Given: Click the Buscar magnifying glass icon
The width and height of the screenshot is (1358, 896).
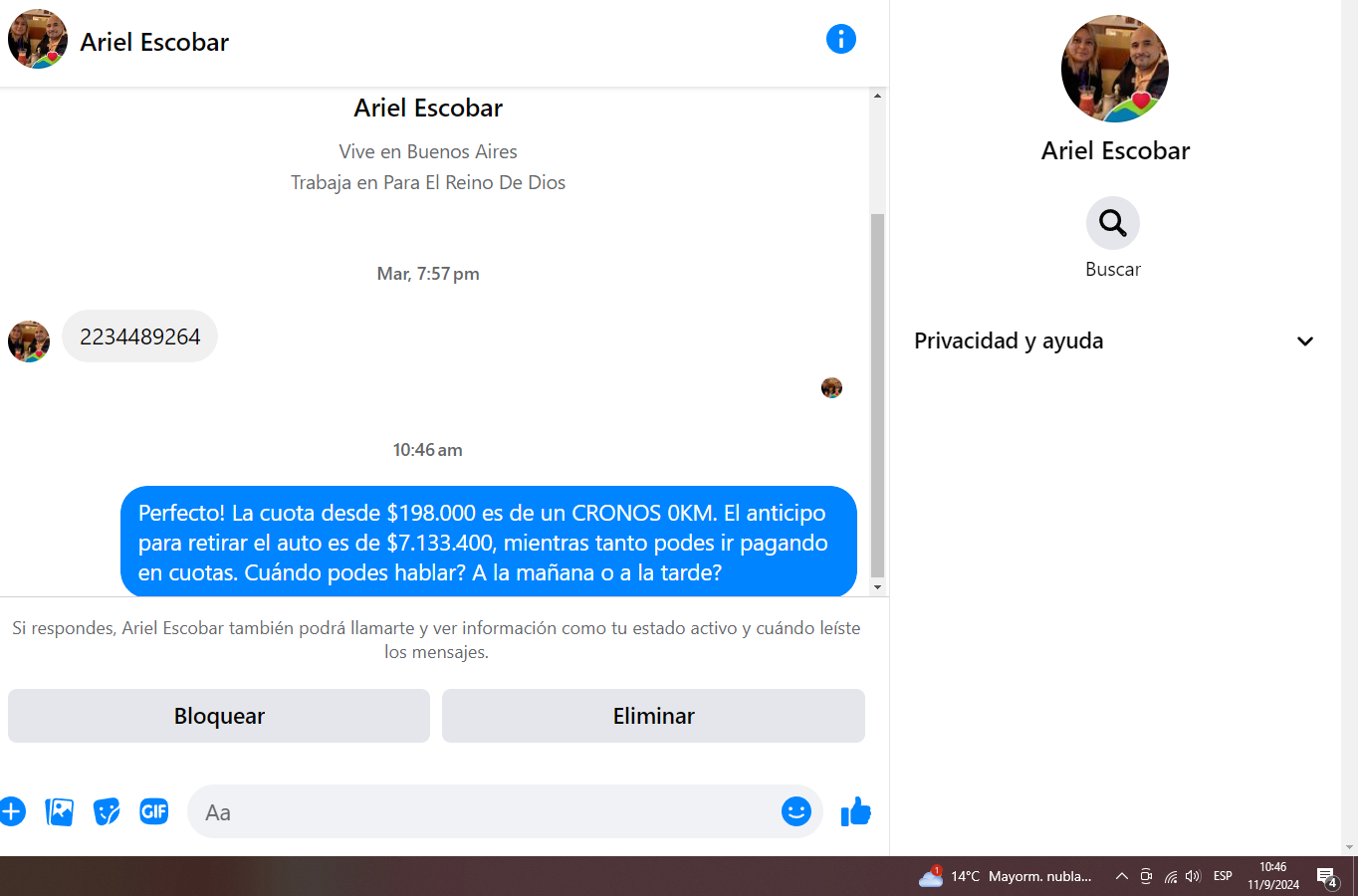Looking at the screenshot, I should point(1113,223).
